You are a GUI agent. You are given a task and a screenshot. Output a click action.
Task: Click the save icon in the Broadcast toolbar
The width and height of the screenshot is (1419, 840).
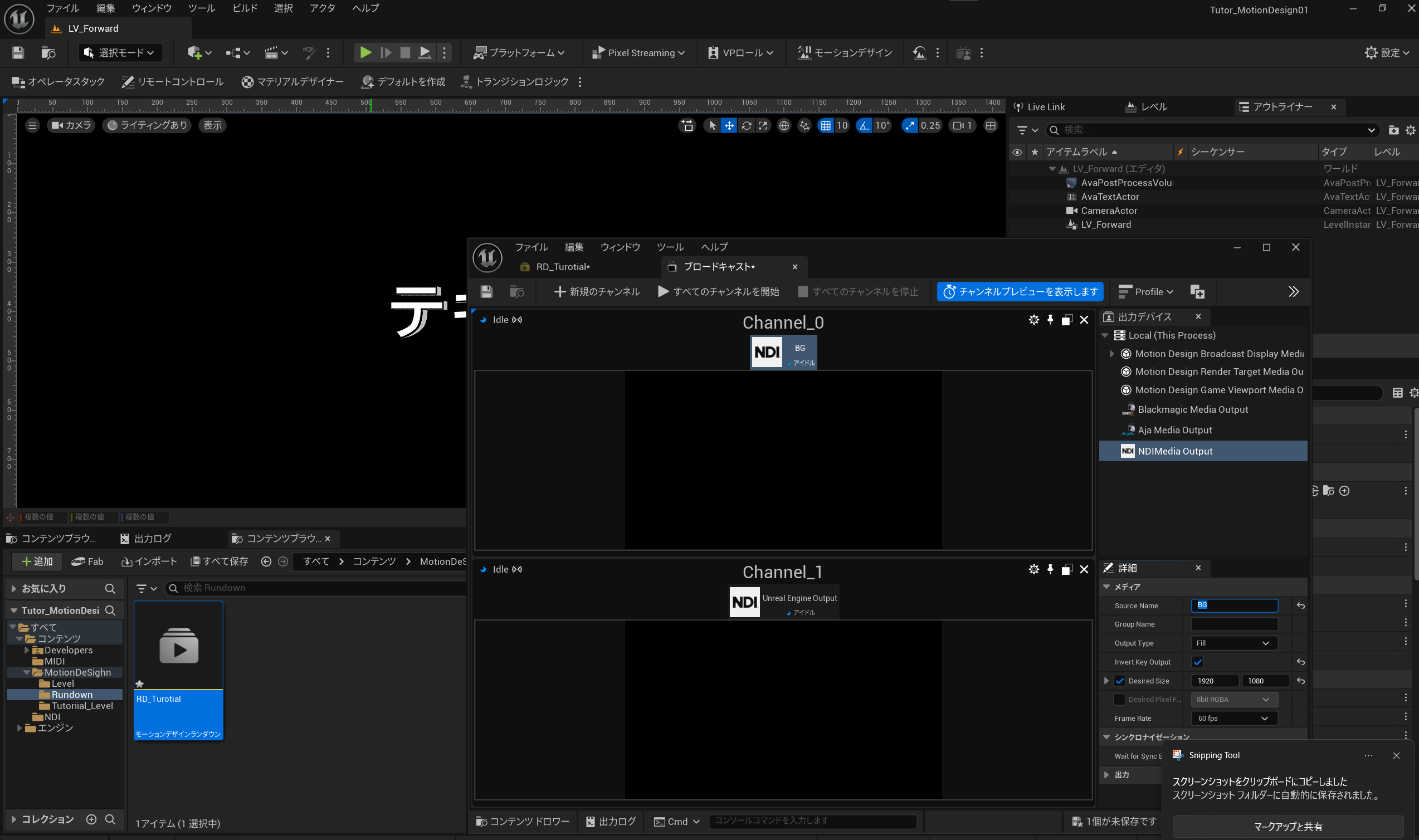pyautogui.click(x=486, y=291)
